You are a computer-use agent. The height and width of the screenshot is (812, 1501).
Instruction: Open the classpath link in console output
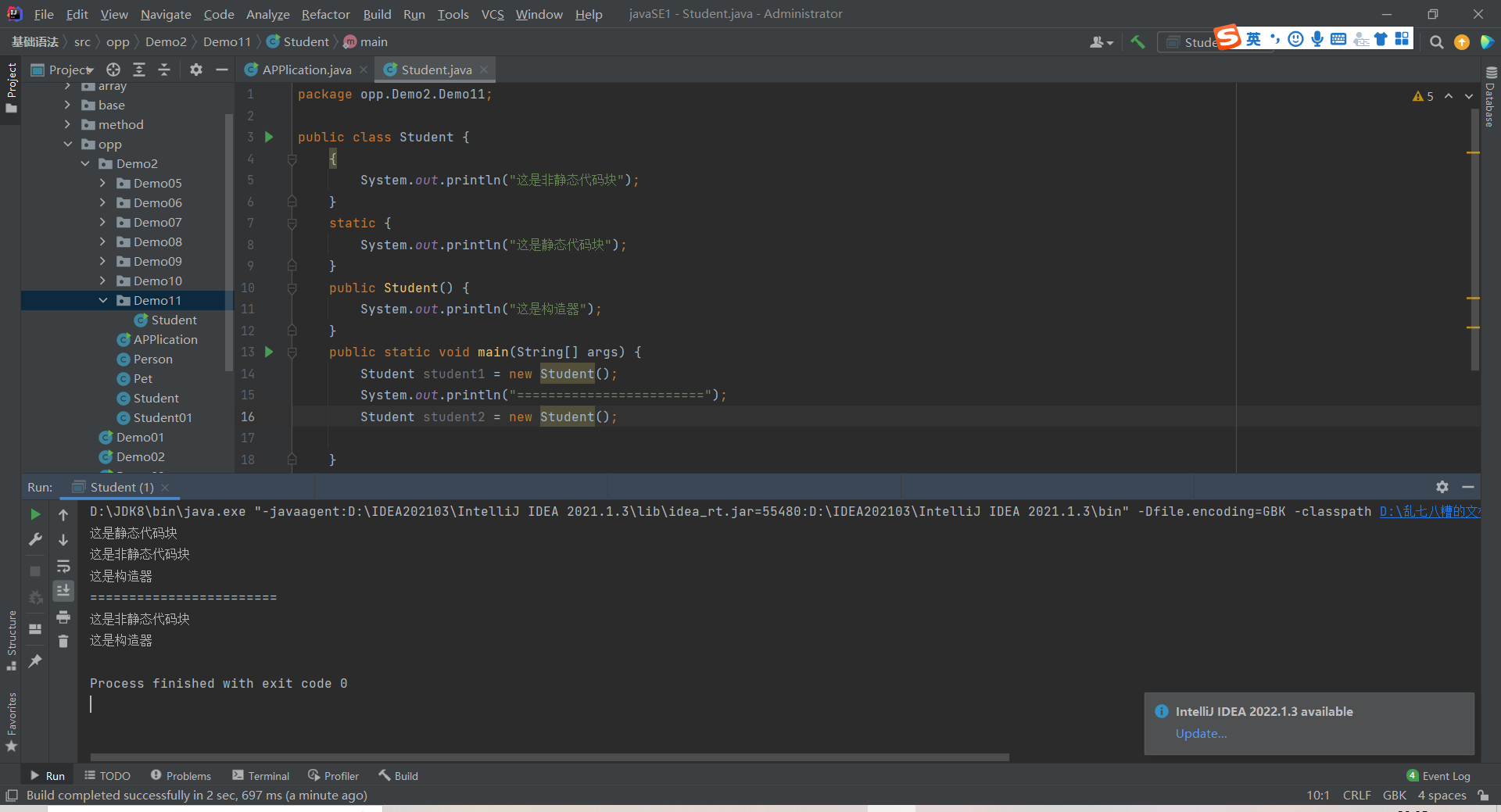[x=1430, y=512]
